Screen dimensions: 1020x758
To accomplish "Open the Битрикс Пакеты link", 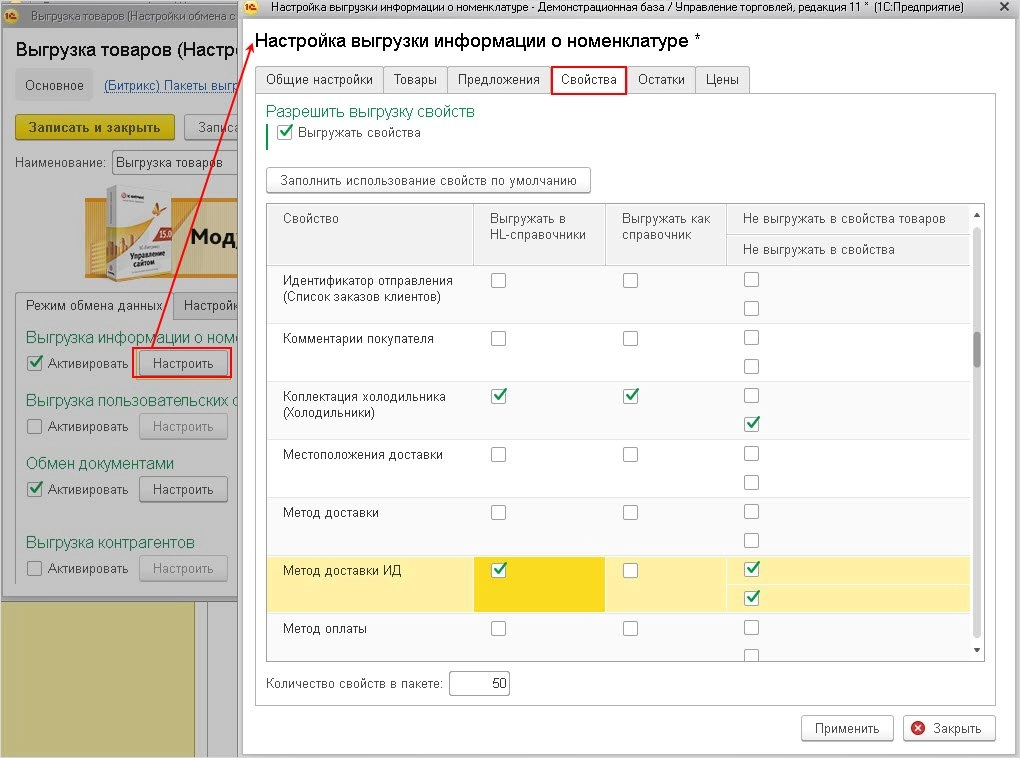I will click(x=170, y=86).
